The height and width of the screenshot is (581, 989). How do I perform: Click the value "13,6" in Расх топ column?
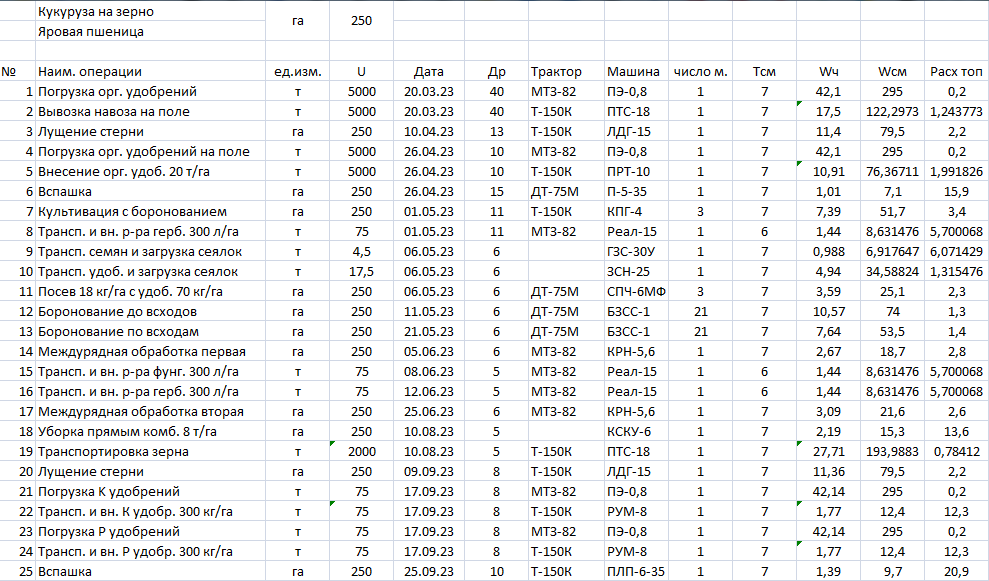(x=957, y=431)
